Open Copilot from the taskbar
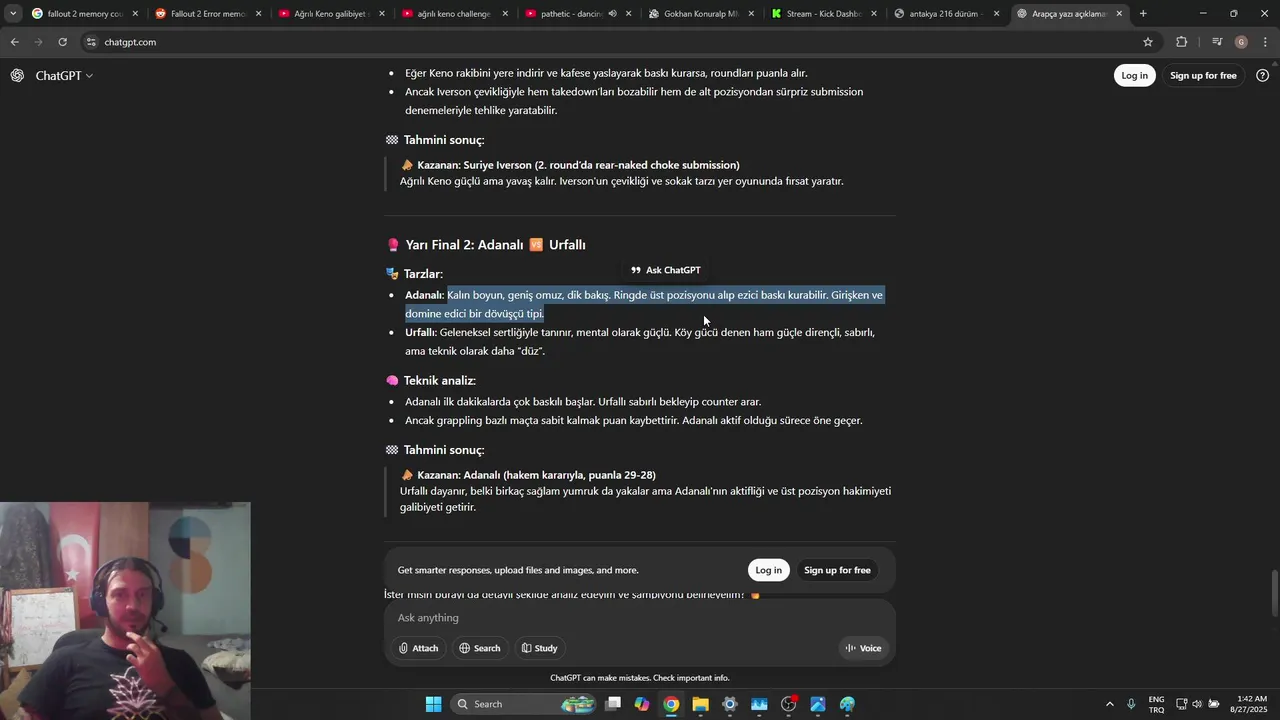The width and height of the screenshot is (1280, 720). pos(642,704)
